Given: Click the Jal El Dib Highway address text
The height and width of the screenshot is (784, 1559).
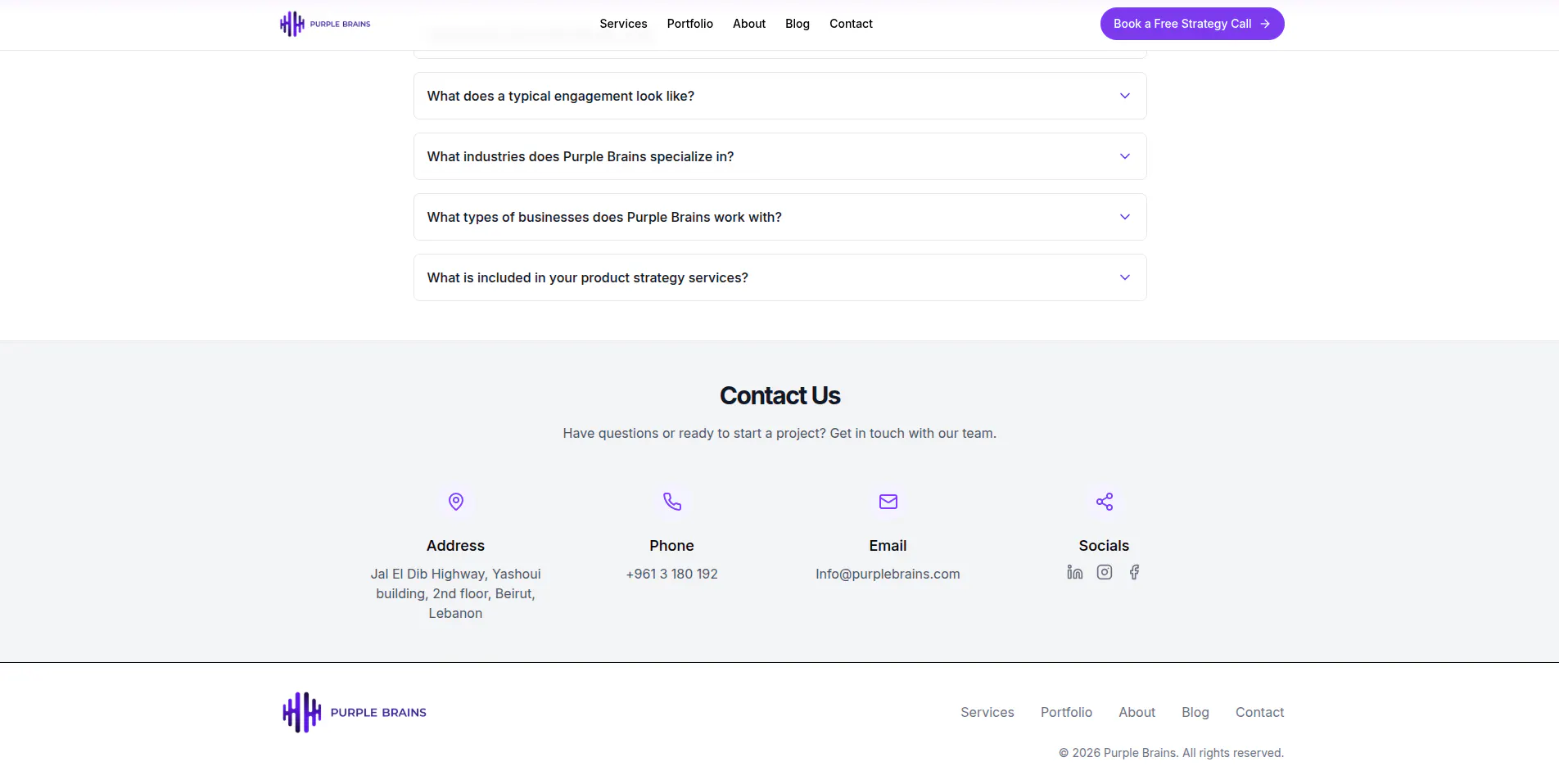Looking at the screenshot, I should 455,593.
